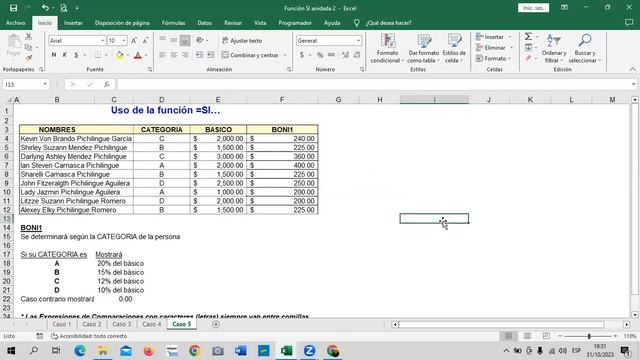Increase the indent

[210, 55]
